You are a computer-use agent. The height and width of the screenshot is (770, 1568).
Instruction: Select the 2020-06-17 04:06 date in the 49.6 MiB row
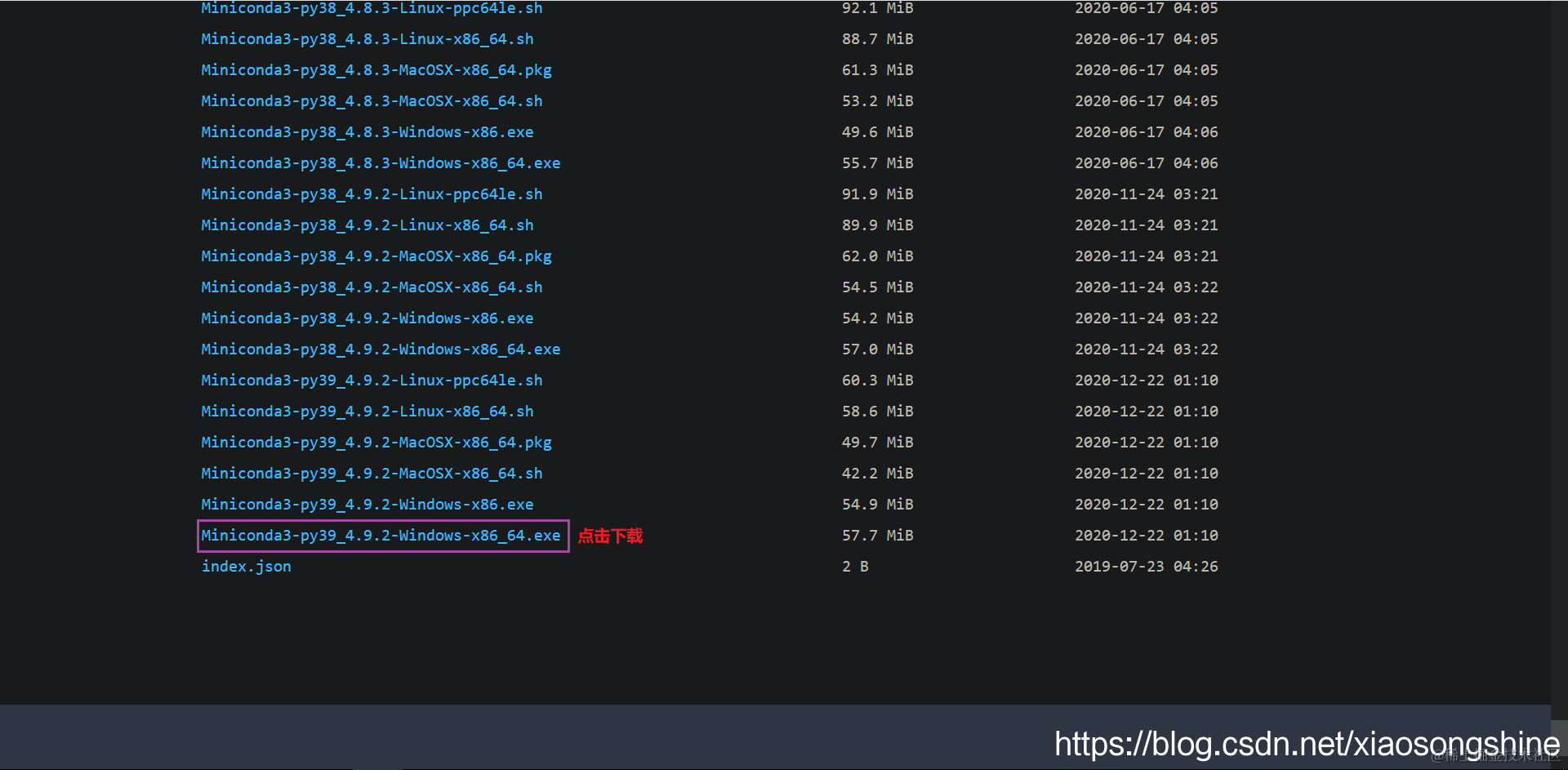click(x=1147, y=132)
